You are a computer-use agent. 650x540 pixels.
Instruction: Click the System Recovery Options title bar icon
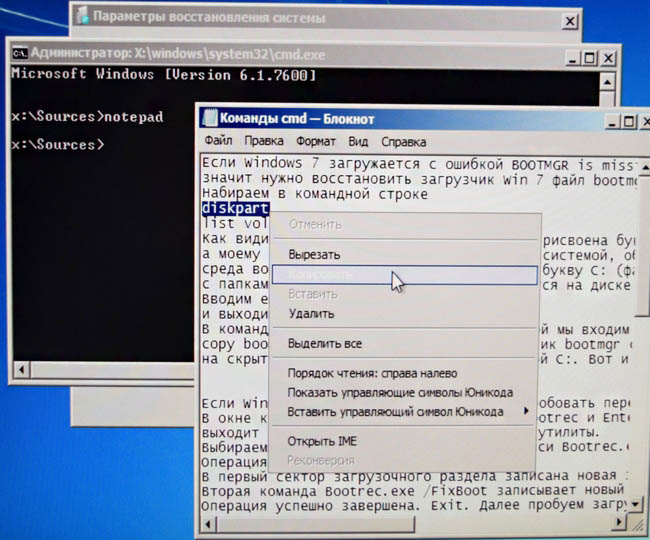pyautogui.click(x=82, y=15)
